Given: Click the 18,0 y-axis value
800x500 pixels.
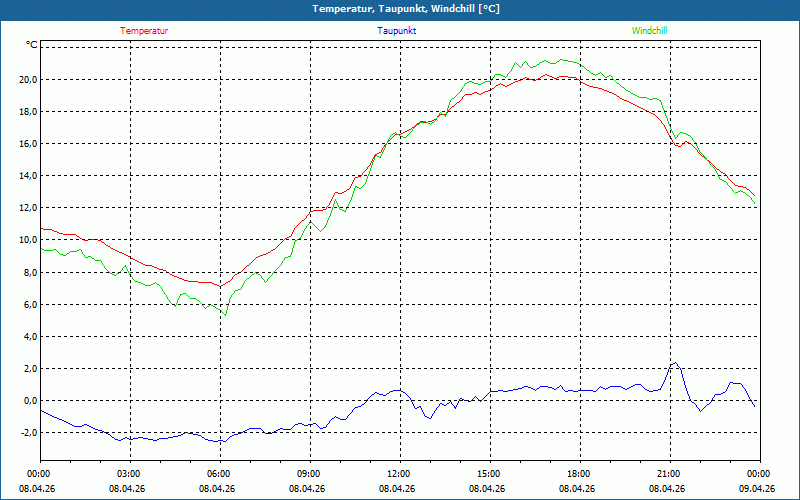Looking at the screenshot, I should (x=28, y=112).
